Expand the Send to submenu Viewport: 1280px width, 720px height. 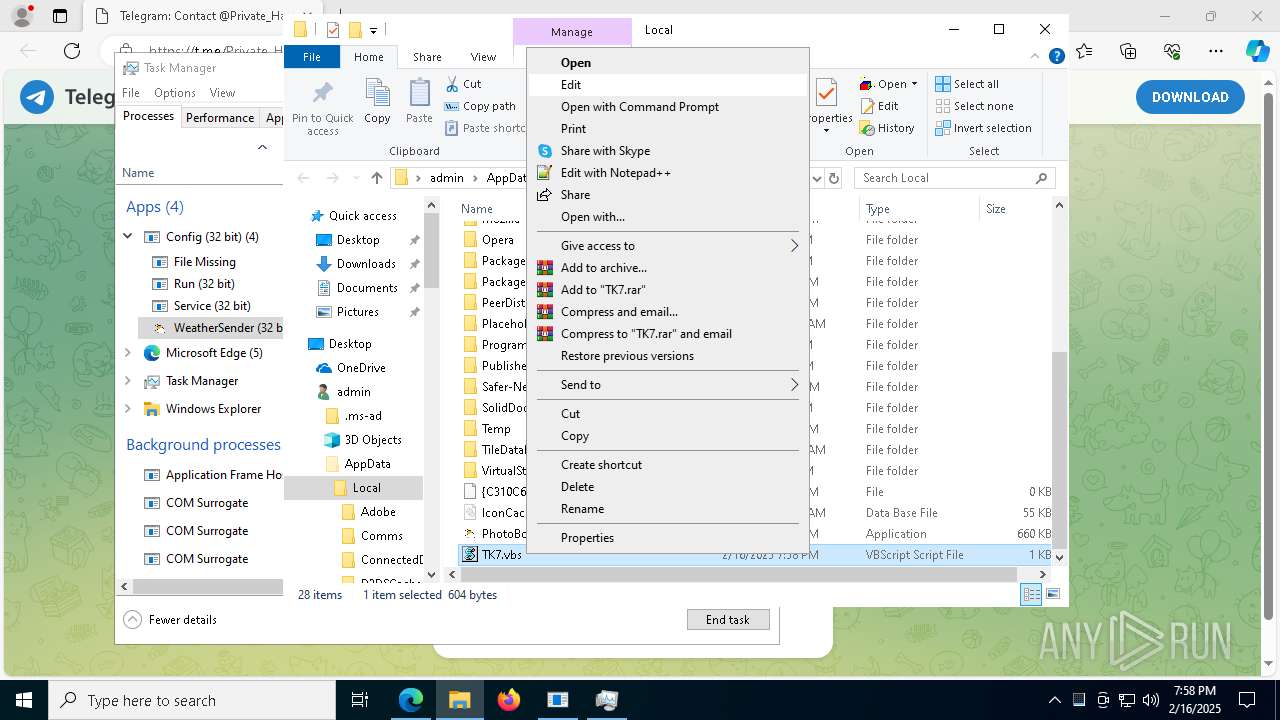(668, 385)
